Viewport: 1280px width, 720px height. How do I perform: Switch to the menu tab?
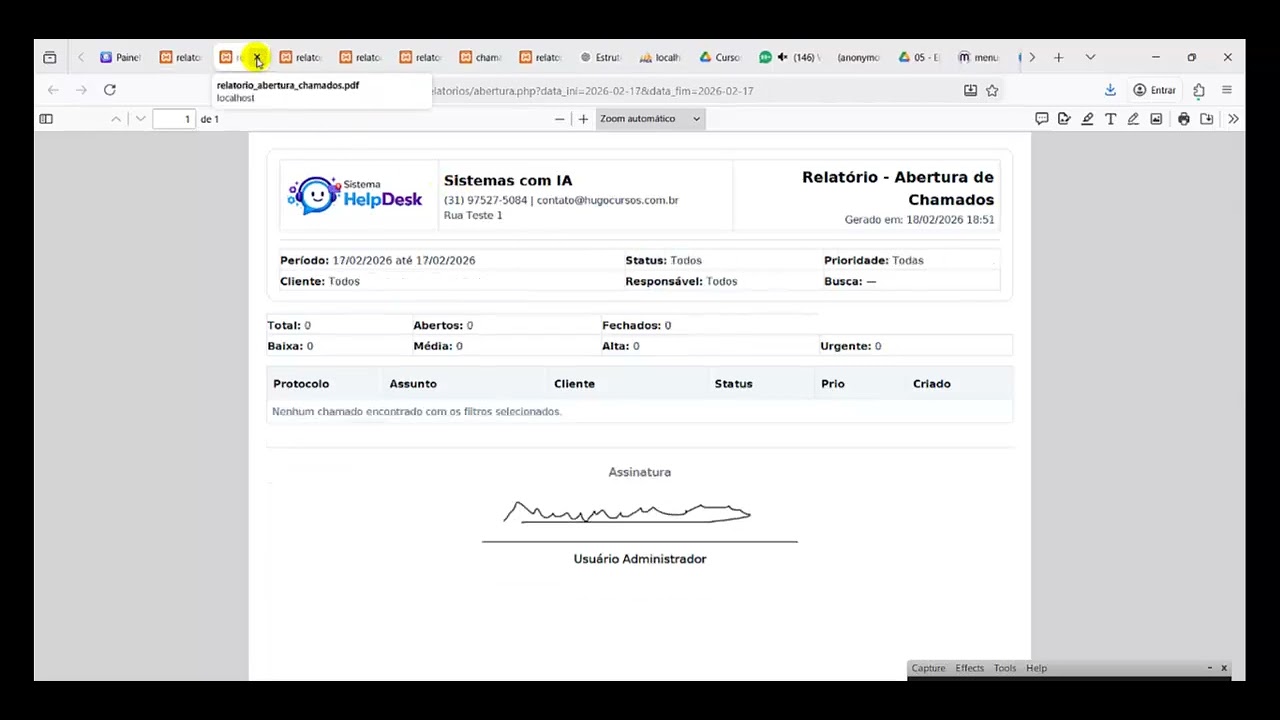pos(979,57)
